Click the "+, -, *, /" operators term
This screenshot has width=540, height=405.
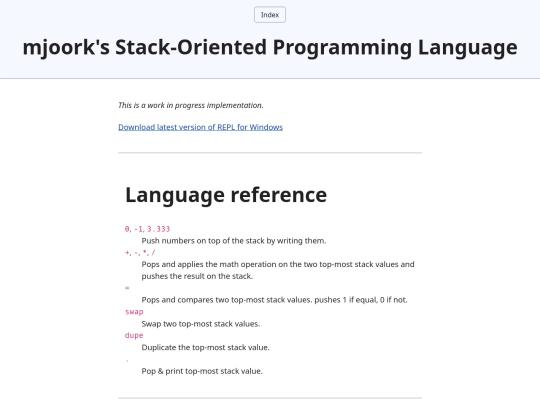140,253
